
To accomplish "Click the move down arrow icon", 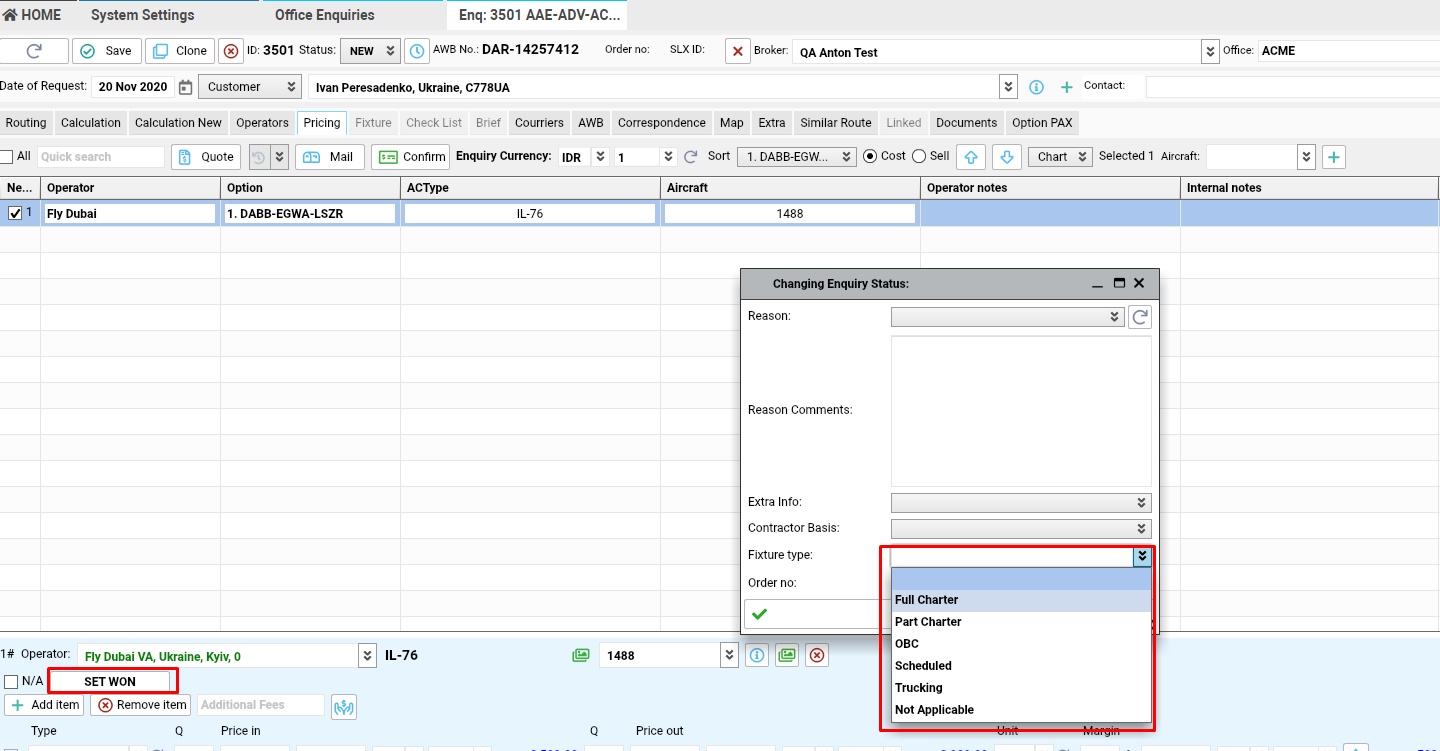I will [x=1008, y=157].
